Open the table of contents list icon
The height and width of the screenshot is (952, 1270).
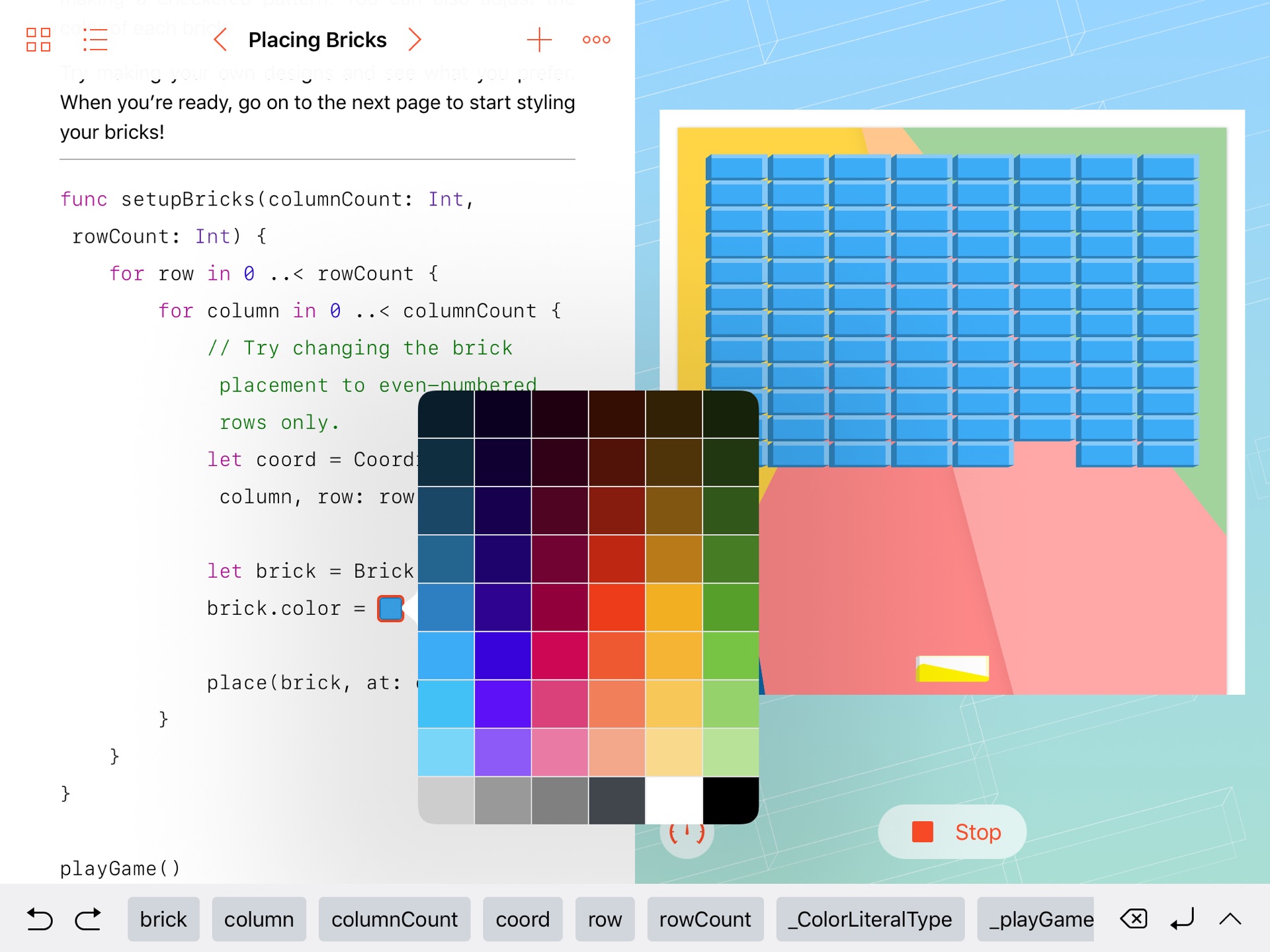point(95,40)
